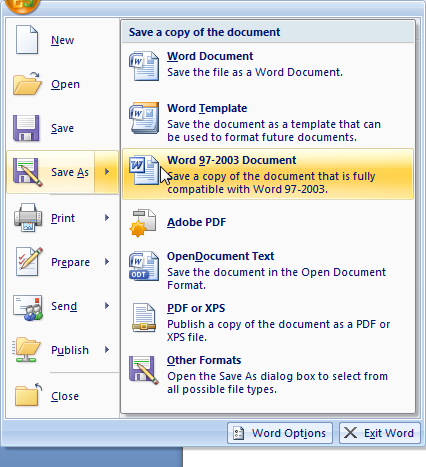Select Word 97-2003 Document option

tap(268, 174)
